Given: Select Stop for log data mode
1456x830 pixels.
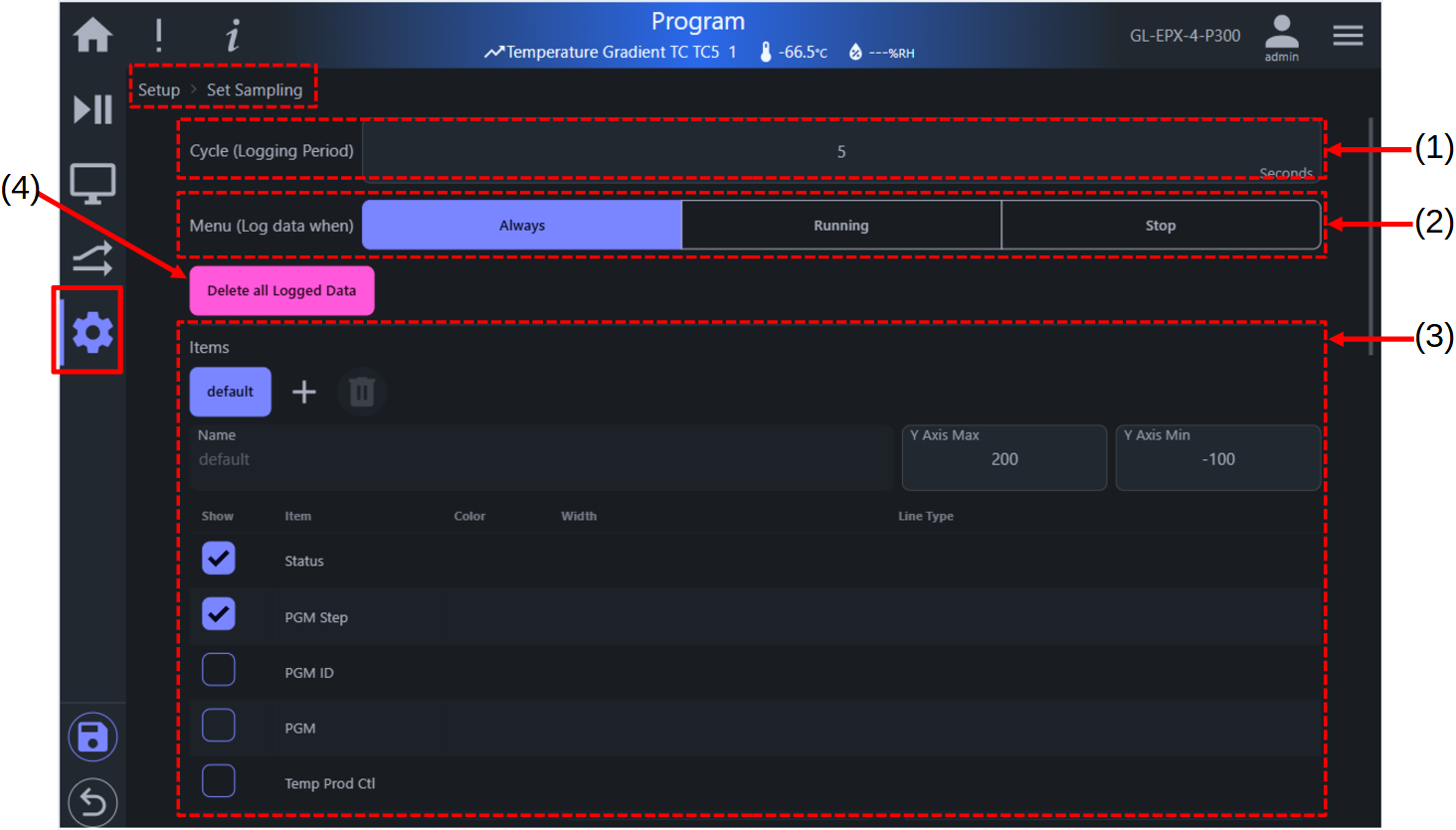Looking at the screenshot, I should pos(1161,226).
